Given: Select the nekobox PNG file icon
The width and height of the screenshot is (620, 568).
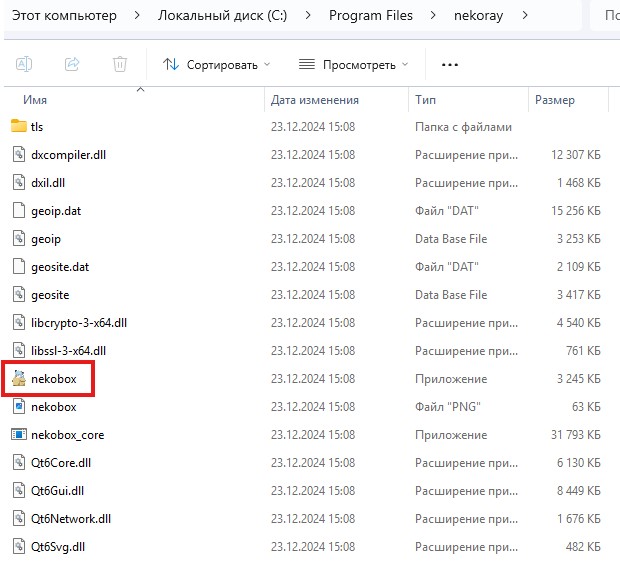Looking at the screenshot, I should [19, 407].
